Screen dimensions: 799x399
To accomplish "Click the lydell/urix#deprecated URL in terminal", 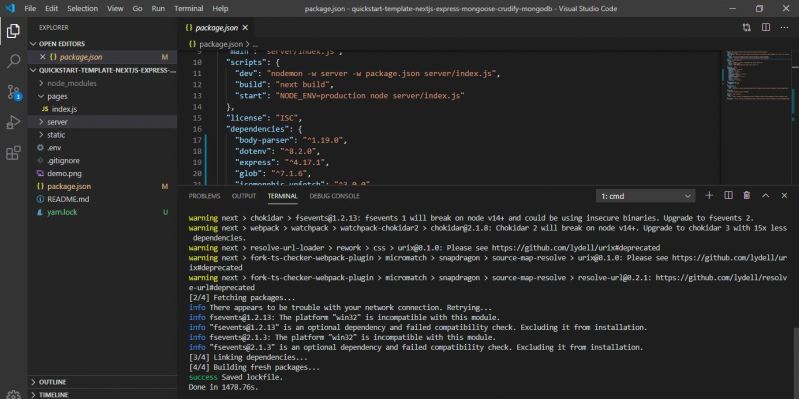I will [575, 248].
